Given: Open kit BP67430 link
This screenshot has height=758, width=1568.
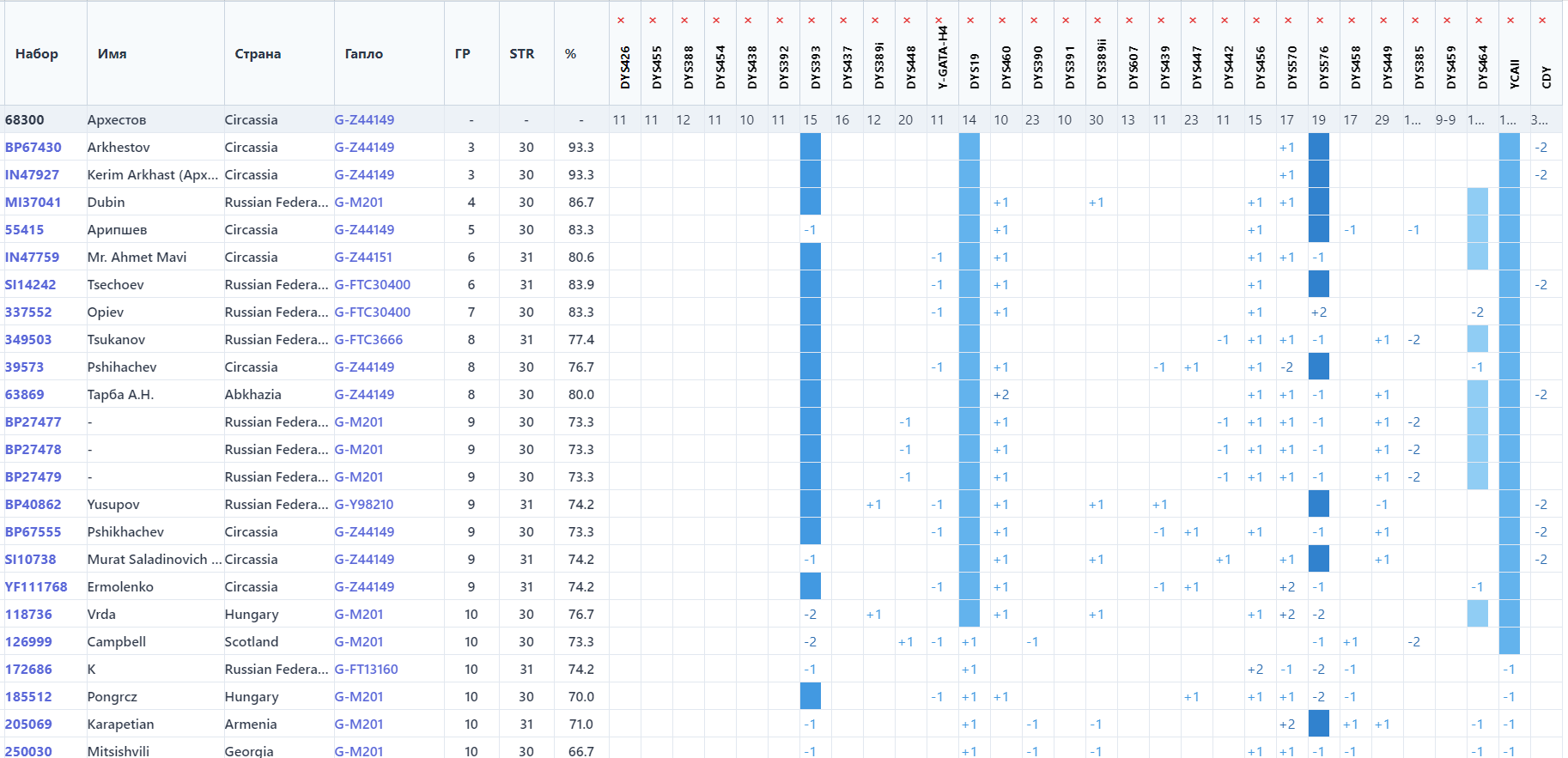Looking at the screenshot, I should click(33, 148).
